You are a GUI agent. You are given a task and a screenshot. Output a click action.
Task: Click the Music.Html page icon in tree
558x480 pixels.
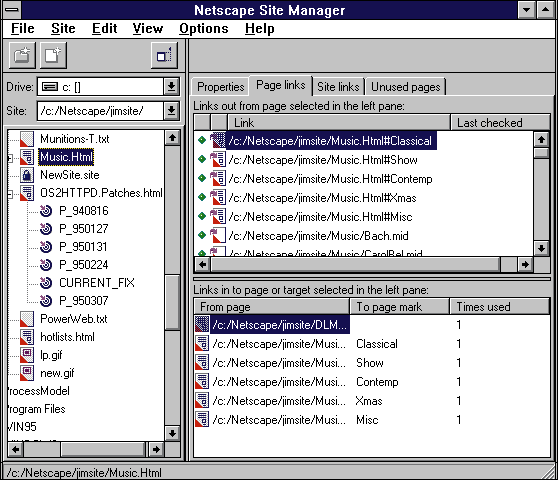pyautogui.click(x=27, y=157)
